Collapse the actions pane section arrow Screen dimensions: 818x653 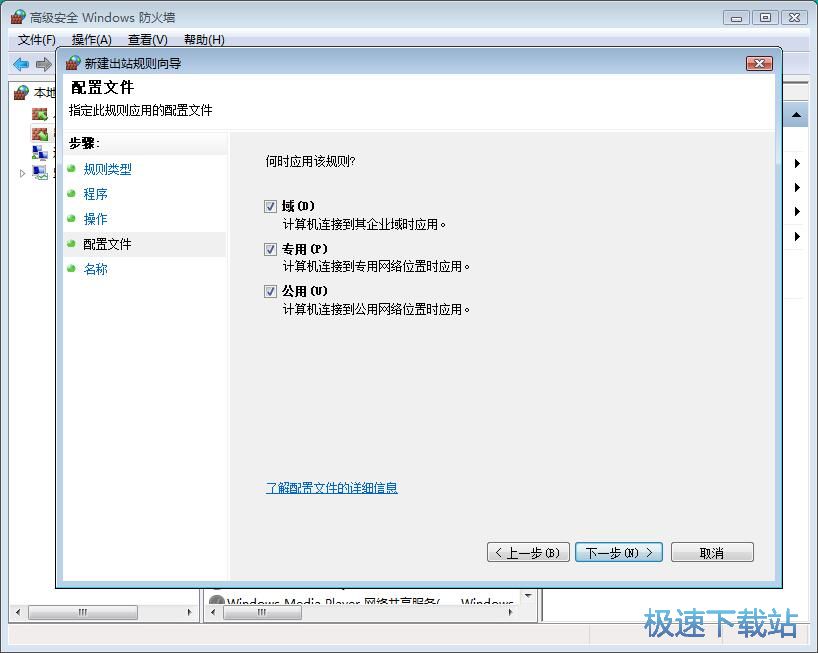tap(796, 115)
